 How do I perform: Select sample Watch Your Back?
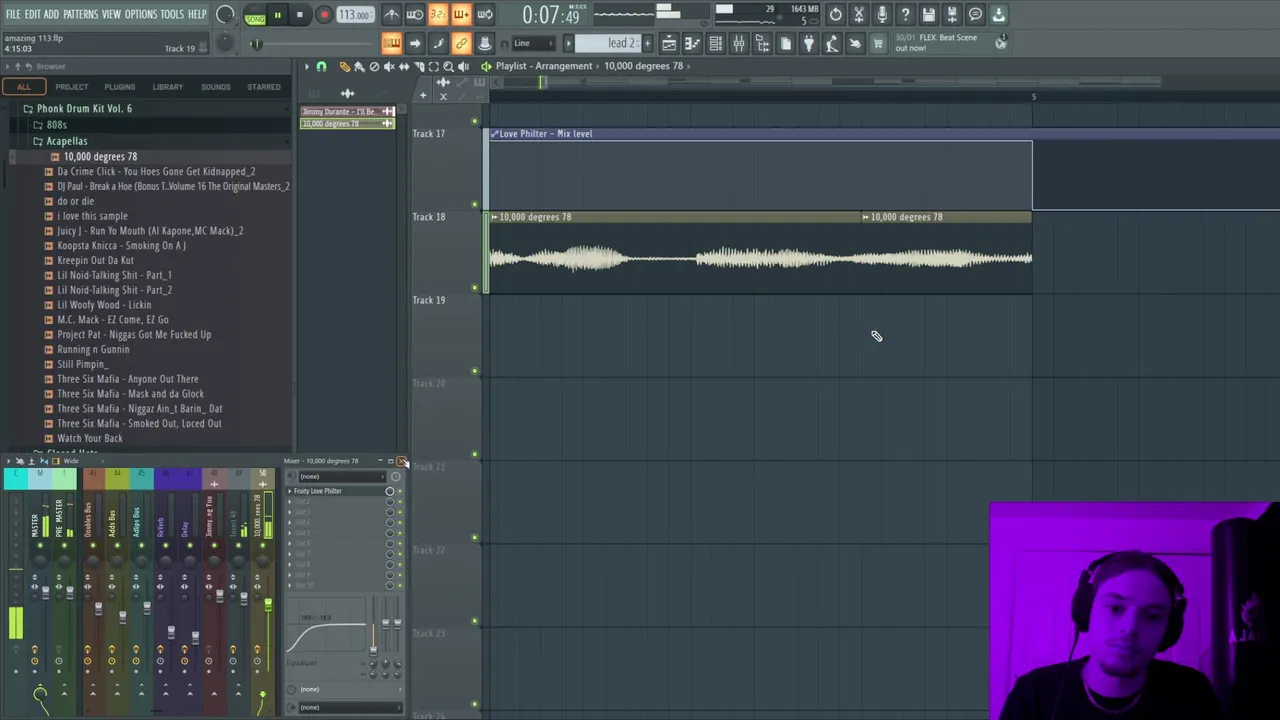90,438
